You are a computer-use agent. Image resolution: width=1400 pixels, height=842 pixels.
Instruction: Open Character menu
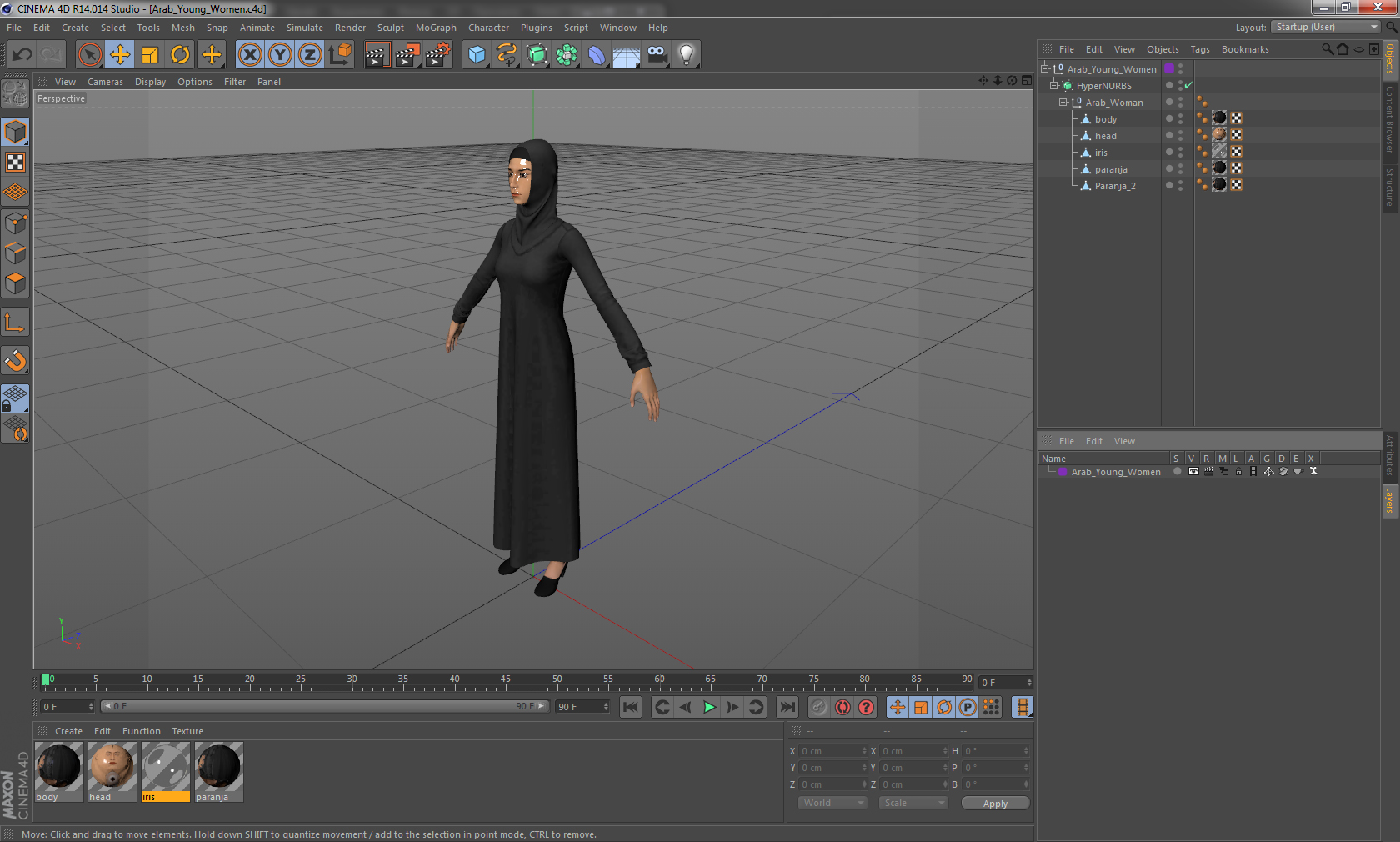[488, 28]
